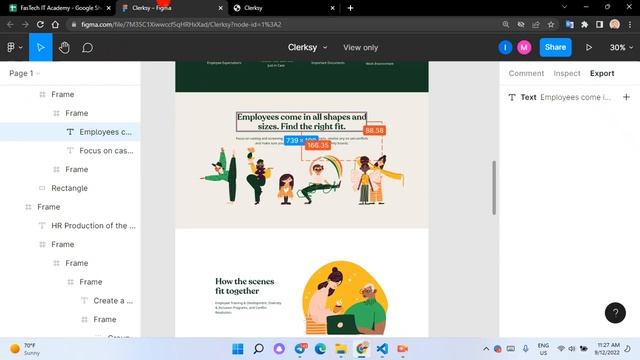640x360 pixels.
Task: Click the Employees come in all shapes heading
Action: (302, 122)
